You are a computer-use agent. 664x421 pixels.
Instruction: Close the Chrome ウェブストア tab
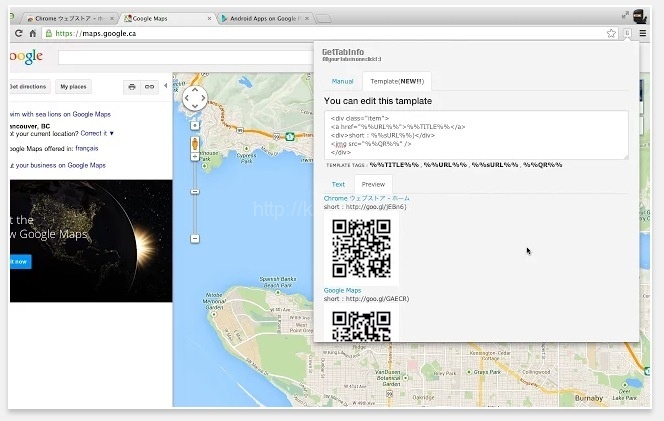point(112,19)
